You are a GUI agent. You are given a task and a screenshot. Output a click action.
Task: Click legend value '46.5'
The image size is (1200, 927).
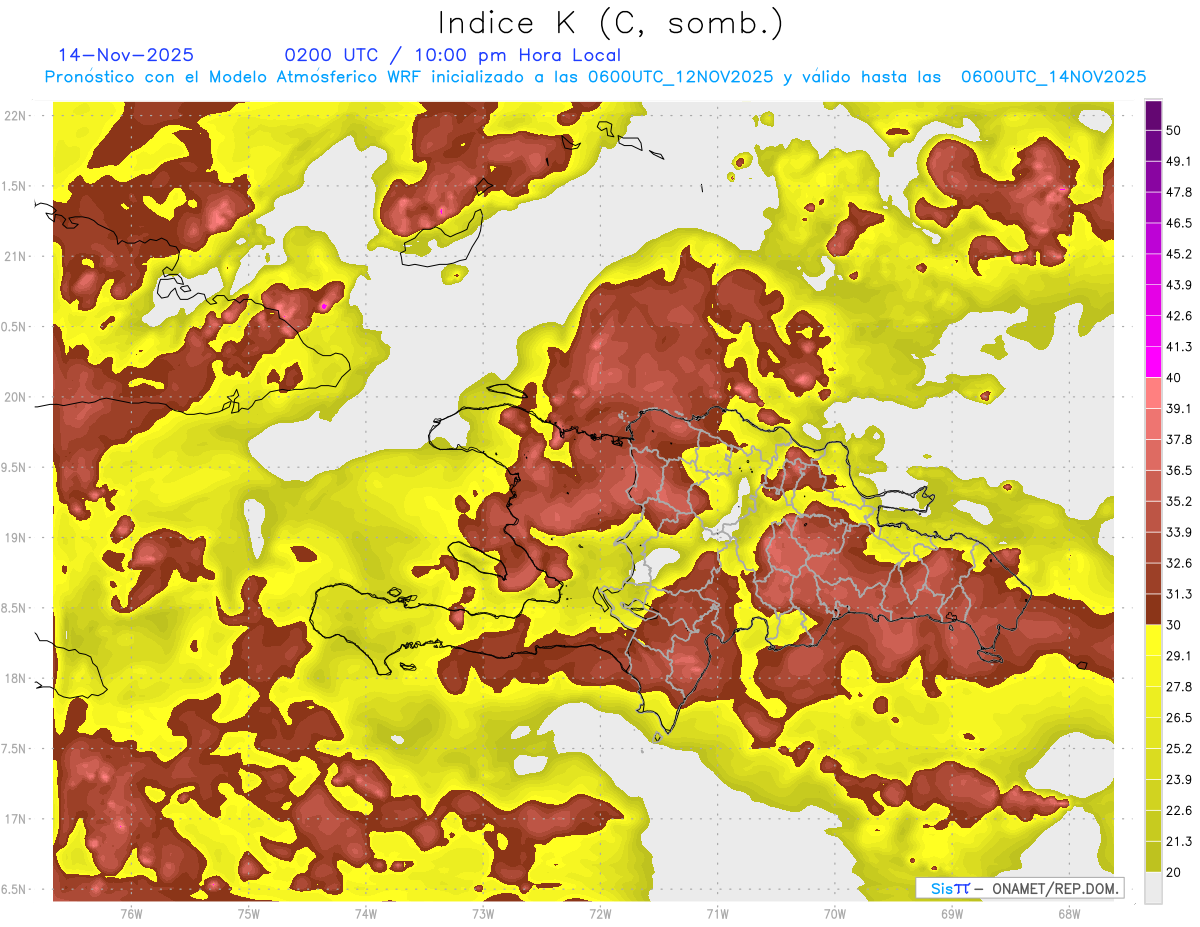click(1179, 223)
